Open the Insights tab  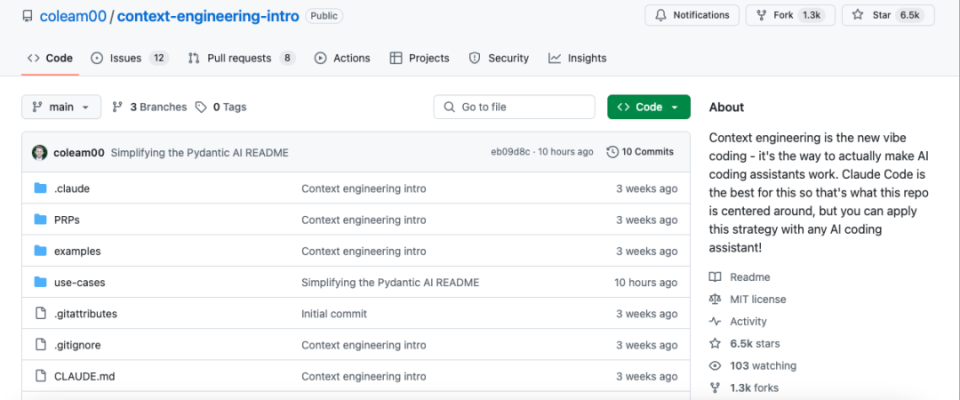click(577, 58)
